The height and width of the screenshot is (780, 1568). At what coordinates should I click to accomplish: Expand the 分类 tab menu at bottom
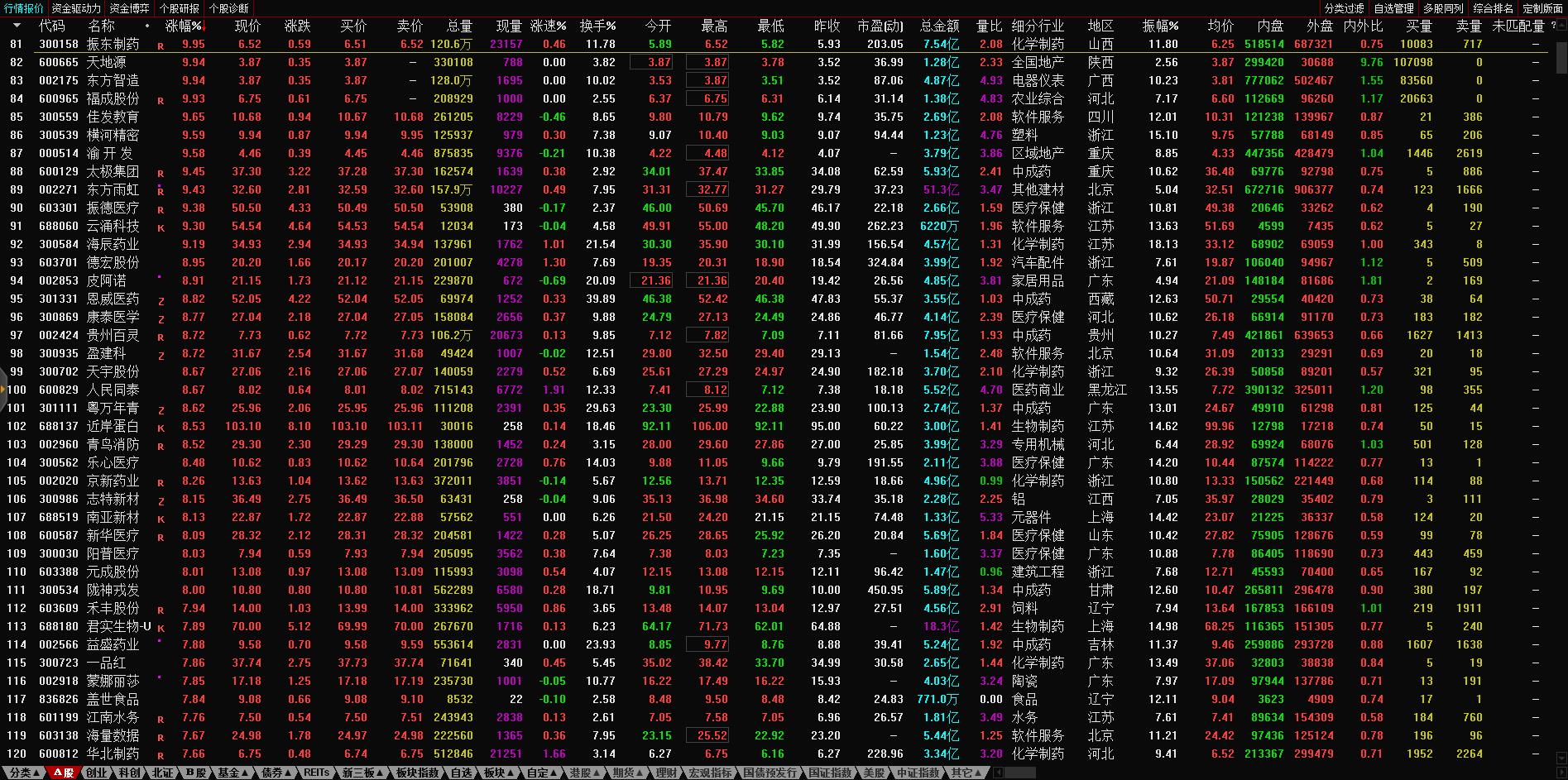pos(22,773)
